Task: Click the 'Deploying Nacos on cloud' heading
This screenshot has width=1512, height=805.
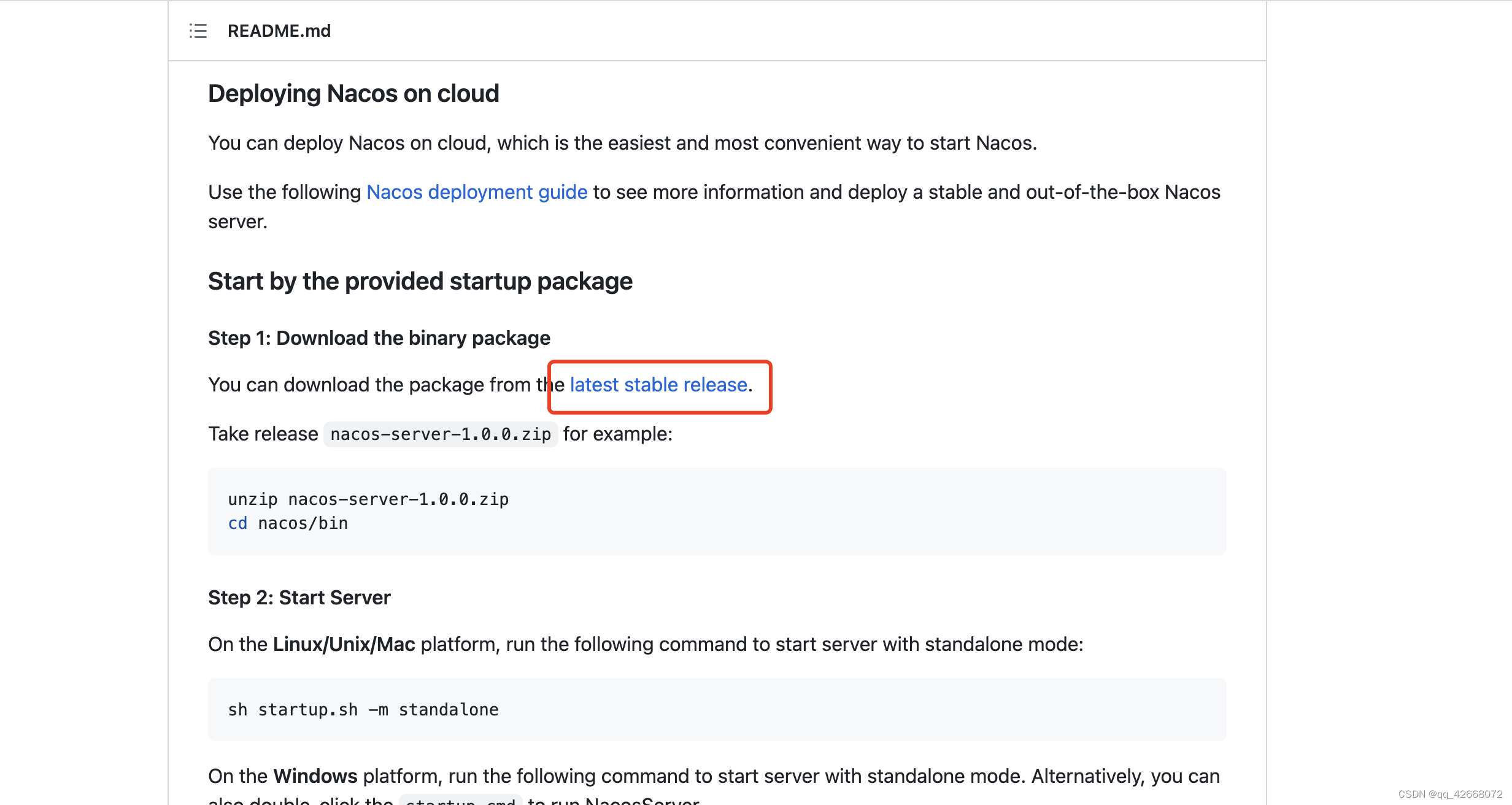Action: point(353,93)
